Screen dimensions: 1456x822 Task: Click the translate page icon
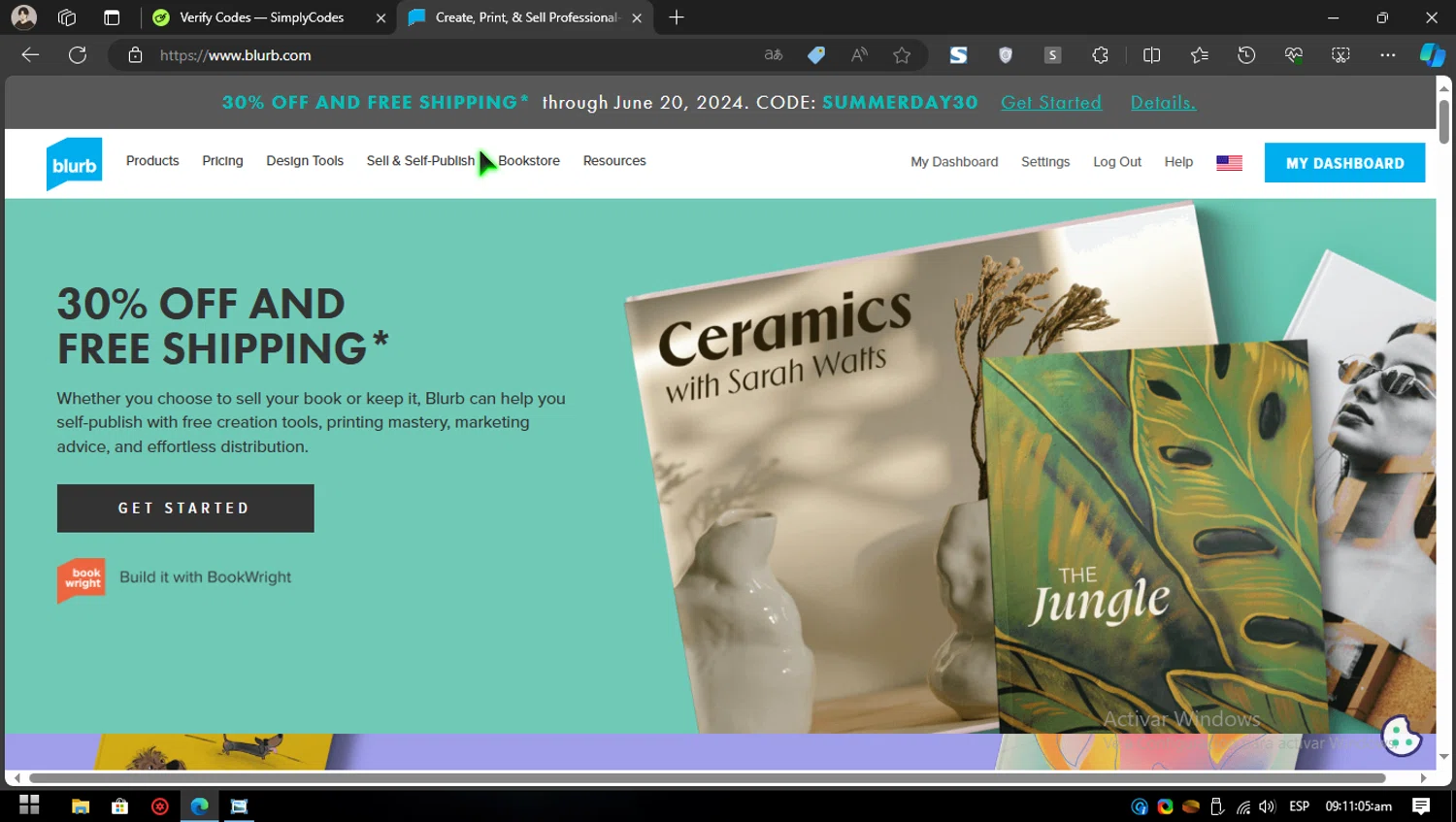tap(774, 55)
